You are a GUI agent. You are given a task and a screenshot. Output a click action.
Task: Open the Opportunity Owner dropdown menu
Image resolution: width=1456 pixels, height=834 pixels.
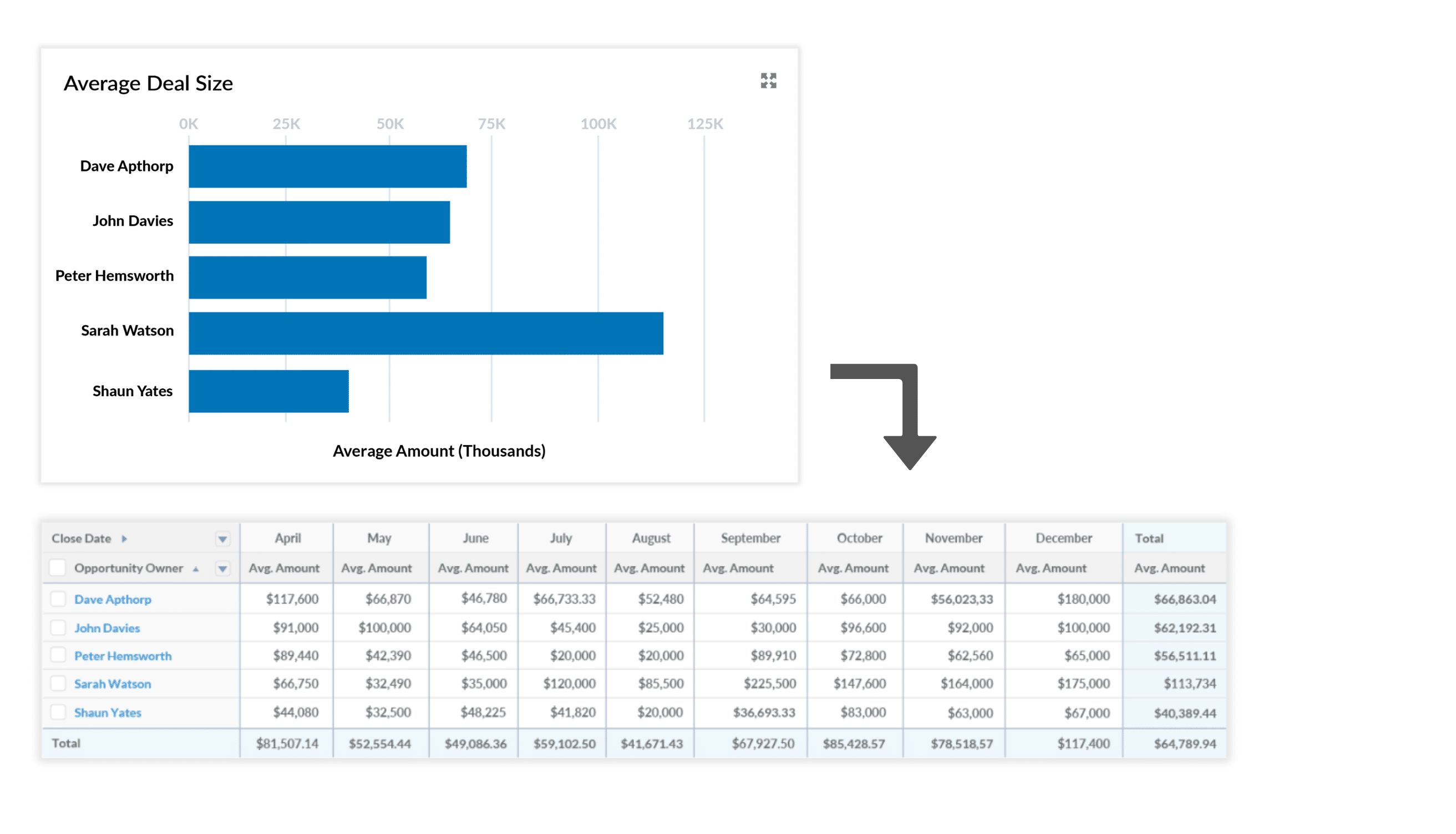(223, 568)
